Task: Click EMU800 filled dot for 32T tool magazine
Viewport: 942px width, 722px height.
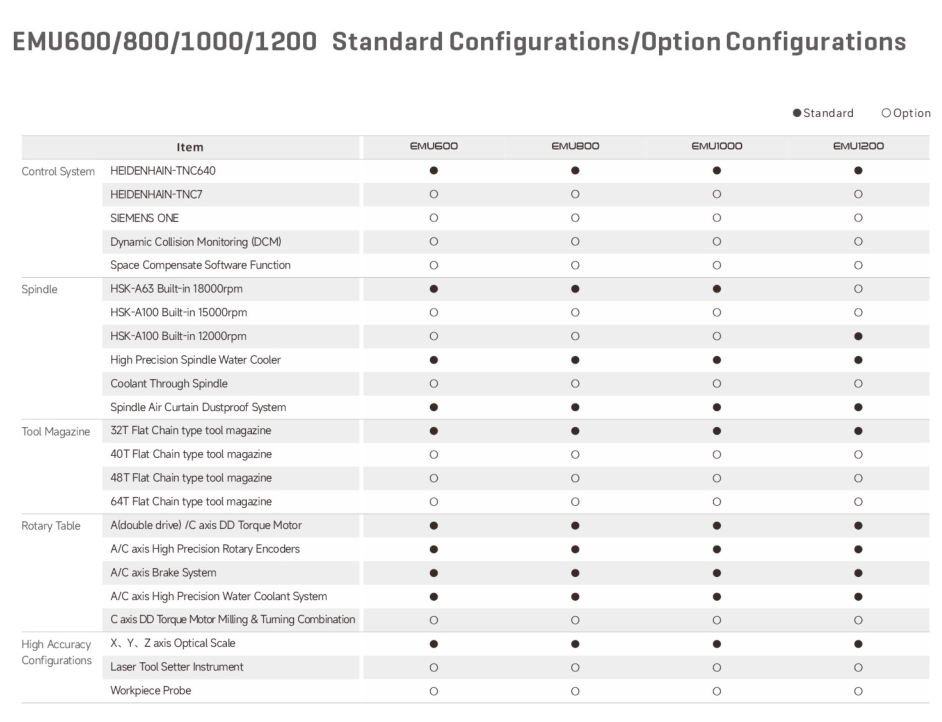Action: coord(575,431)
